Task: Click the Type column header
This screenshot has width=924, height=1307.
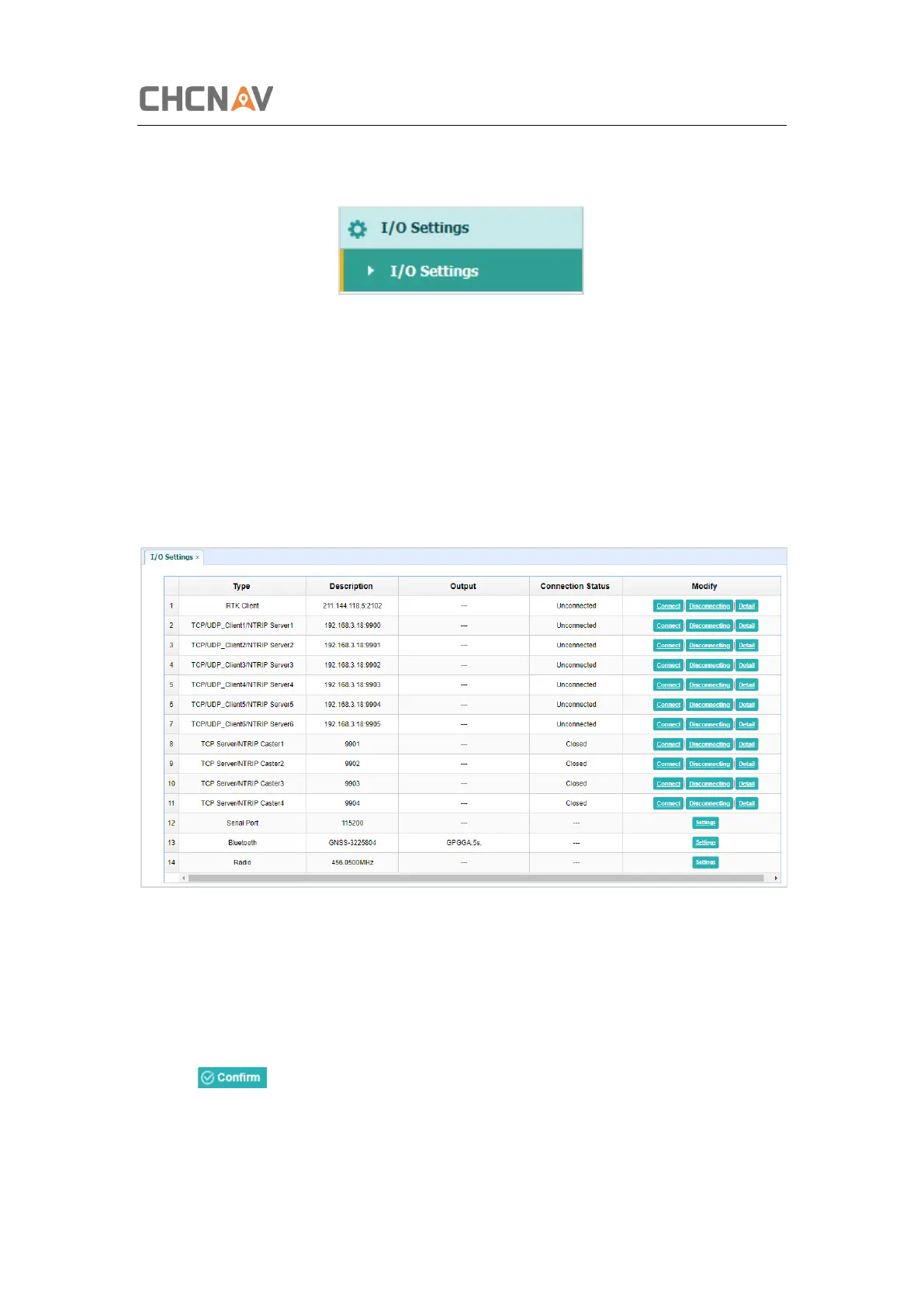Action: (242, 586)
